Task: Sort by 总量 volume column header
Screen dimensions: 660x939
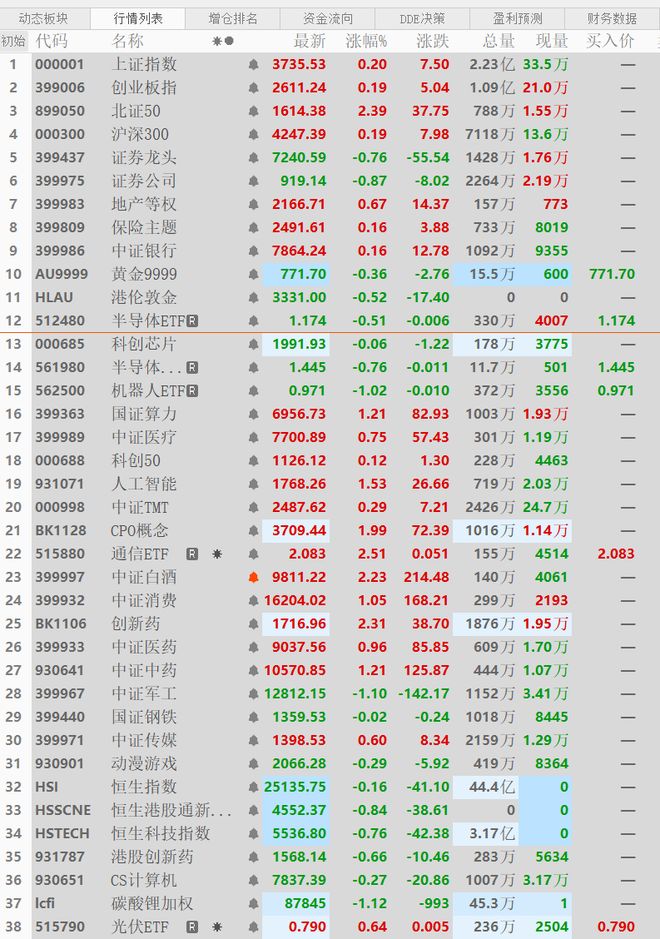Action: tap(497, 41)
